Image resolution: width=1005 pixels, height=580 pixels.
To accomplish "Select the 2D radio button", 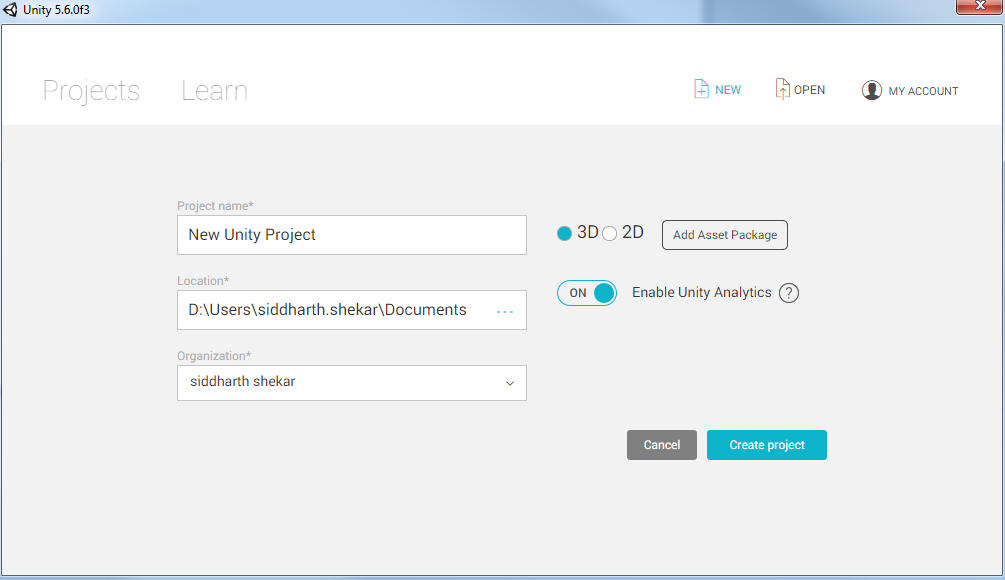I will tap(610, 233).
